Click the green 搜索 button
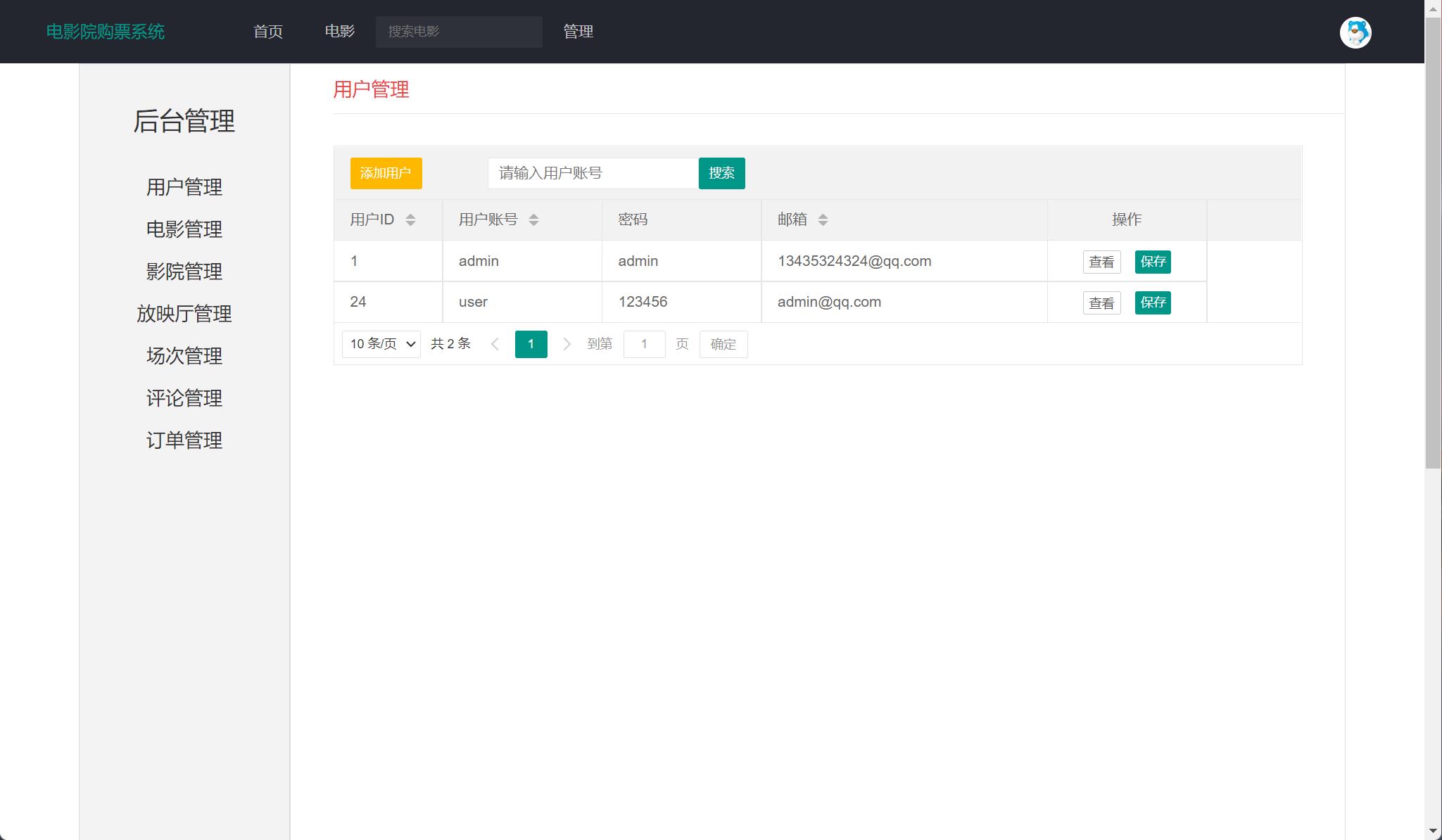This screenshot has width=1442, height=840. pos(722,173)
